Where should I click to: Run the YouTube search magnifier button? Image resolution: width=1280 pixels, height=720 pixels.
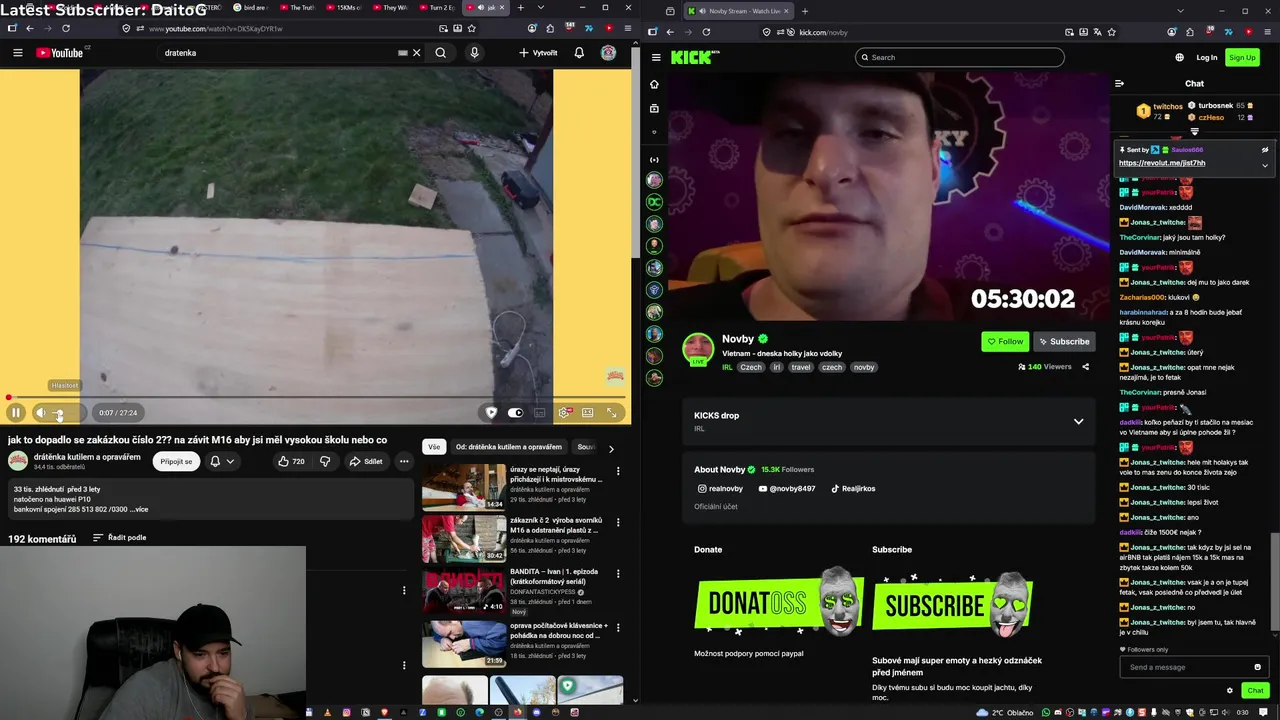(440, 52)
